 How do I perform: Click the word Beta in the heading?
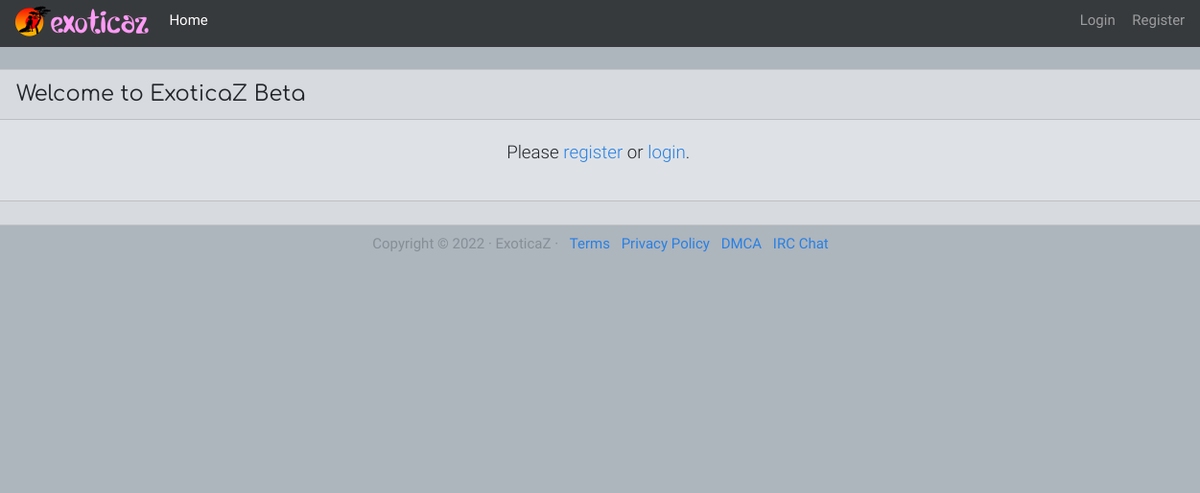[x=280, y=94]
